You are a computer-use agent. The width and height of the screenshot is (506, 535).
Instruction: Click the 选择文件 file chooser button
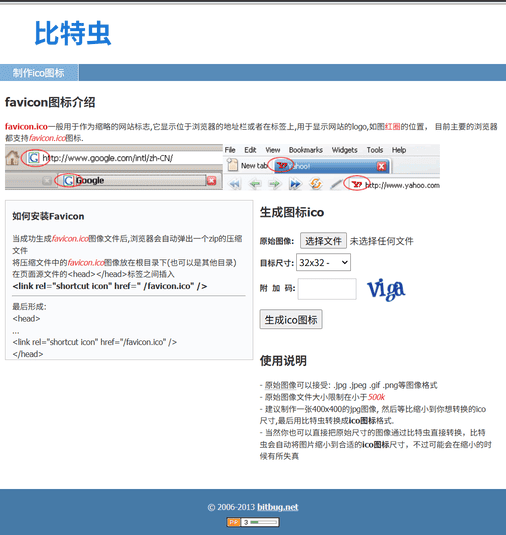pos(323,241)
